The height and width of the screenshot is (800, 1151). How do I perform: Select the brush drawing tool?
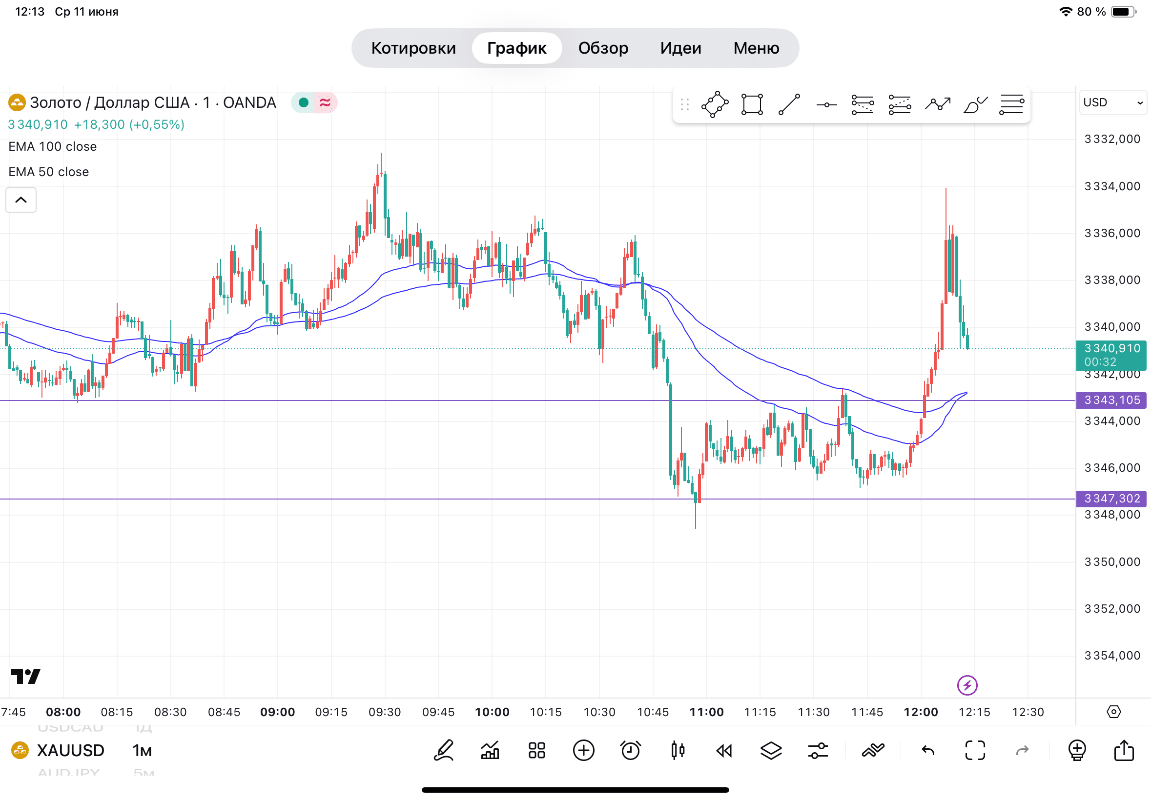coord(976,105)
